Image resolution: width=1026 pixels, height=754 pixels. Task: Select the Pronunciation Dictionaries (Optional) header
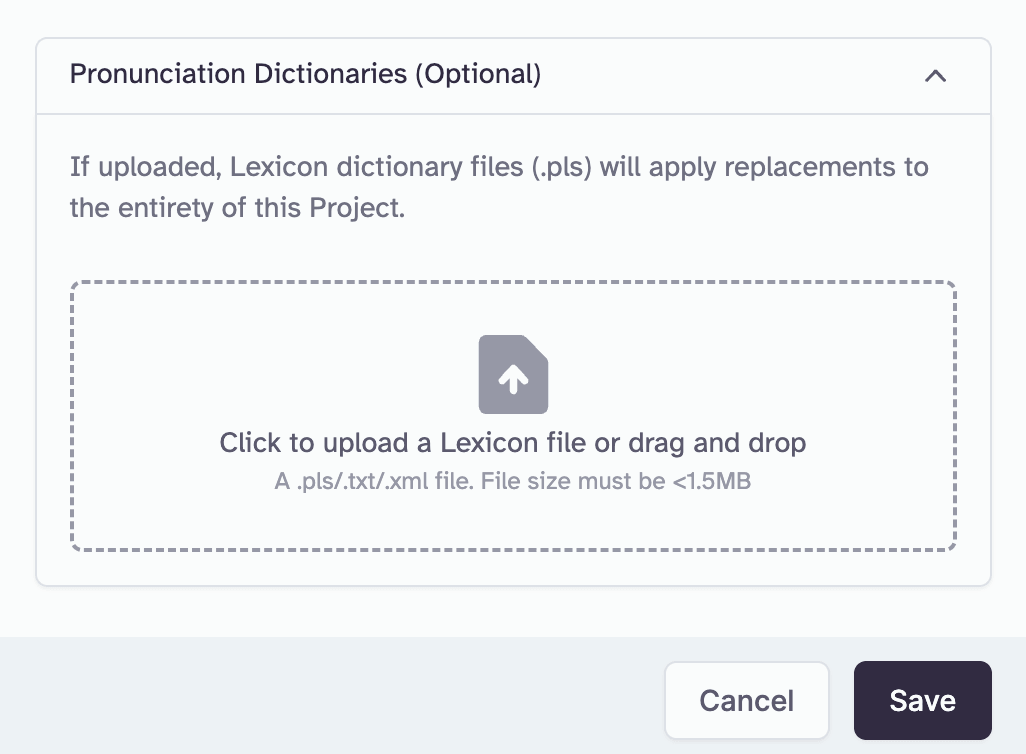tap(305, 74)
